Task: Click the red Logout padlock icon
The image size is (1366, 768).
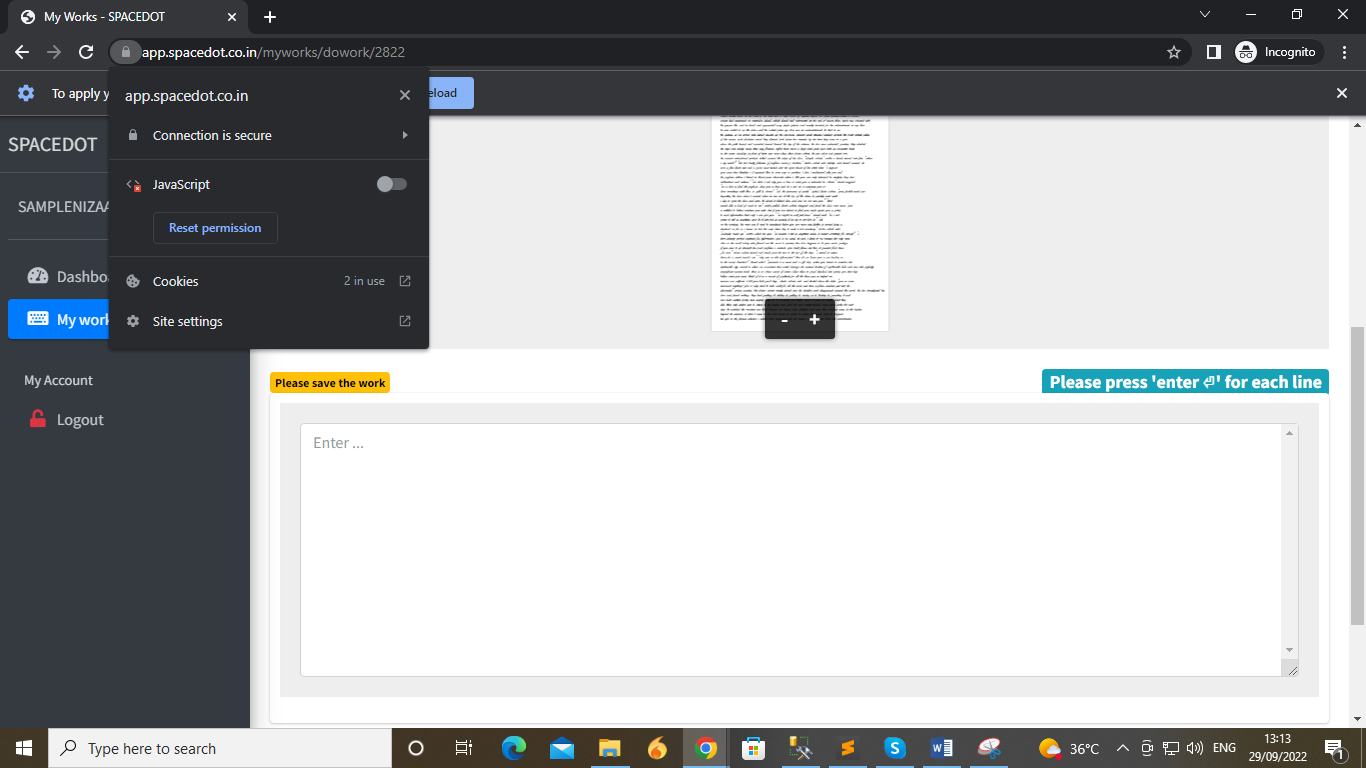Action: coord(39,419)
